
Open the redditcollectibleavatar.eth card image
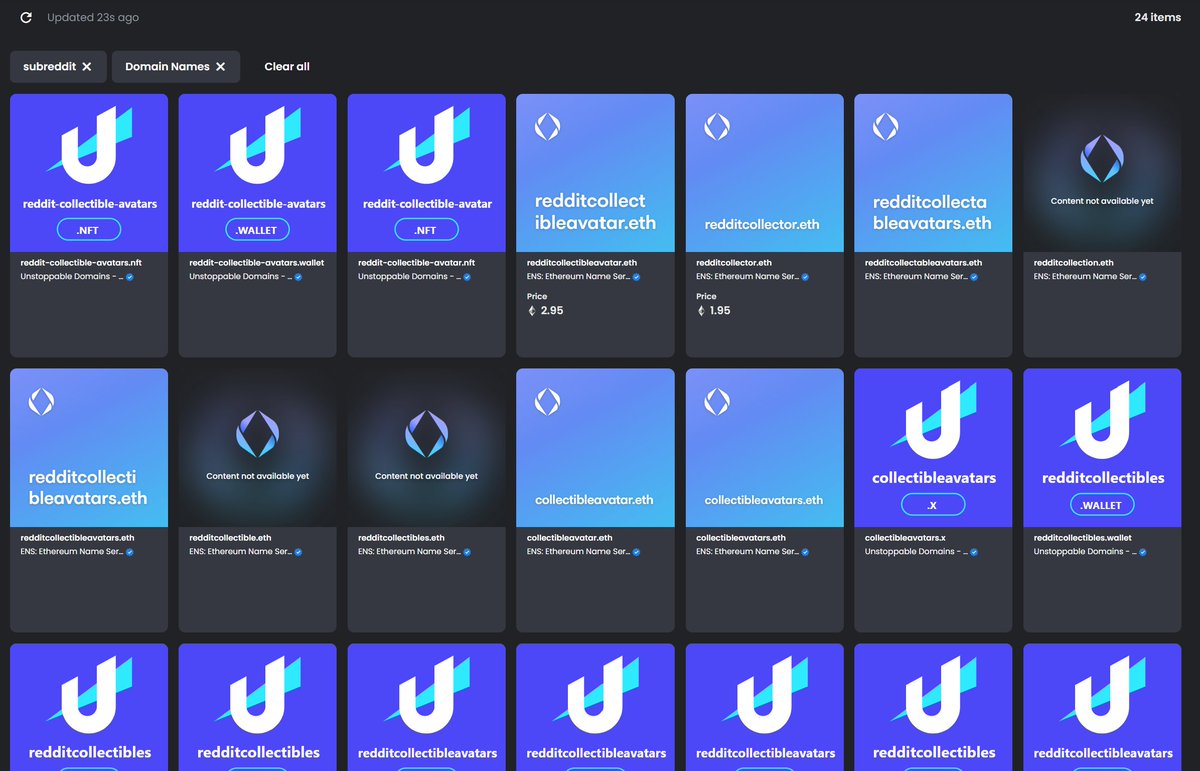(596, 173)
